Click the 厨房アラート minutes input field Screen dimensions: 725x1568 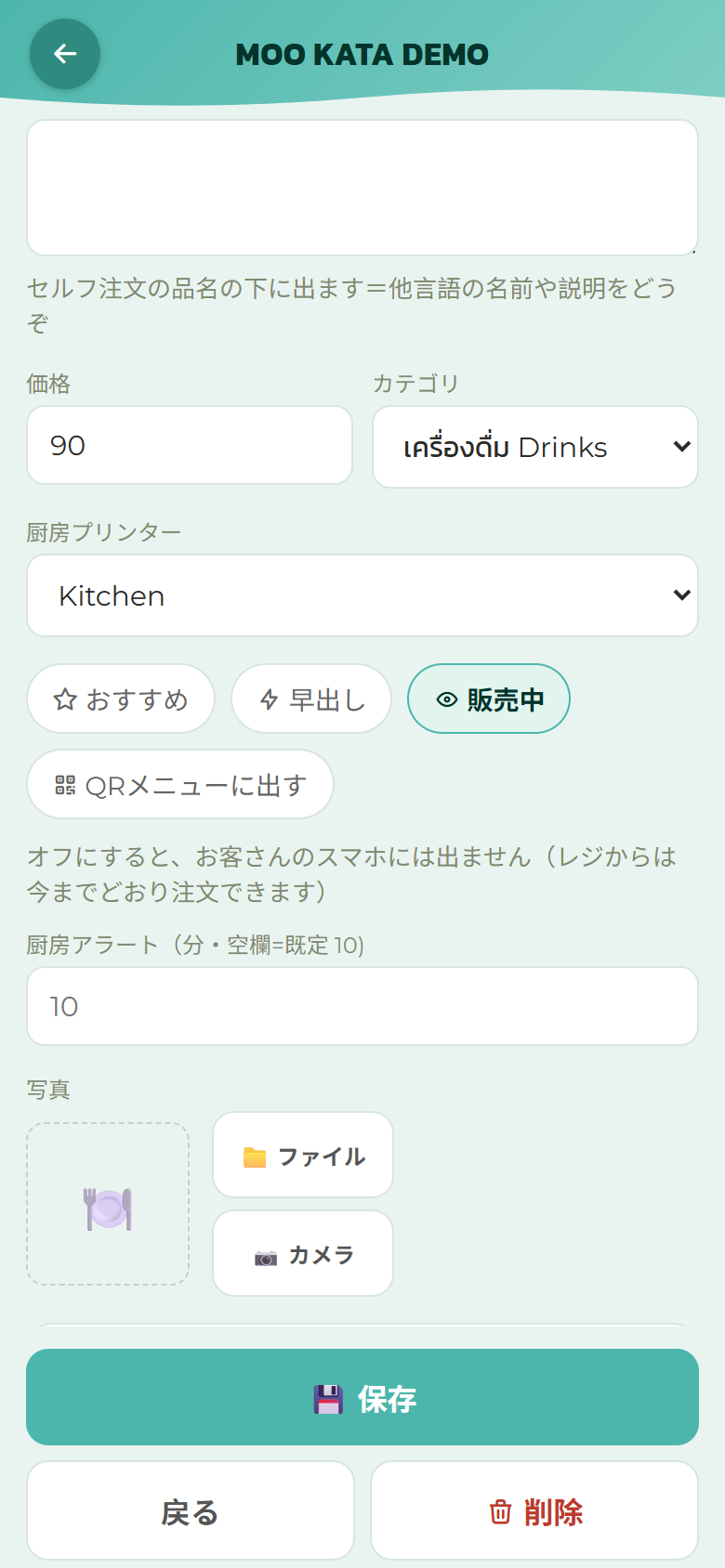click(362, 1006)
